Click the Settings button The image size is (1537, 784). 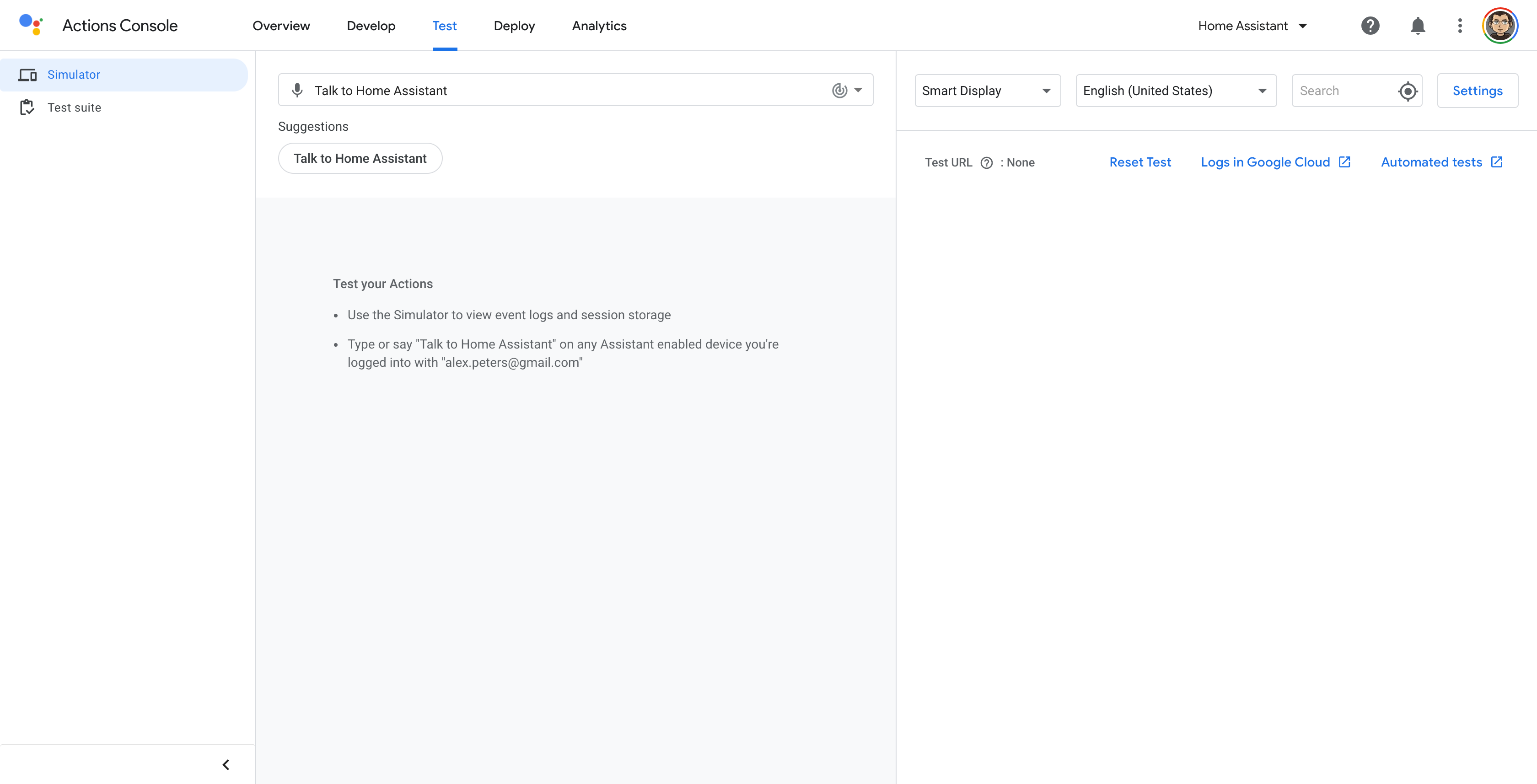[x=1477, y=91]
